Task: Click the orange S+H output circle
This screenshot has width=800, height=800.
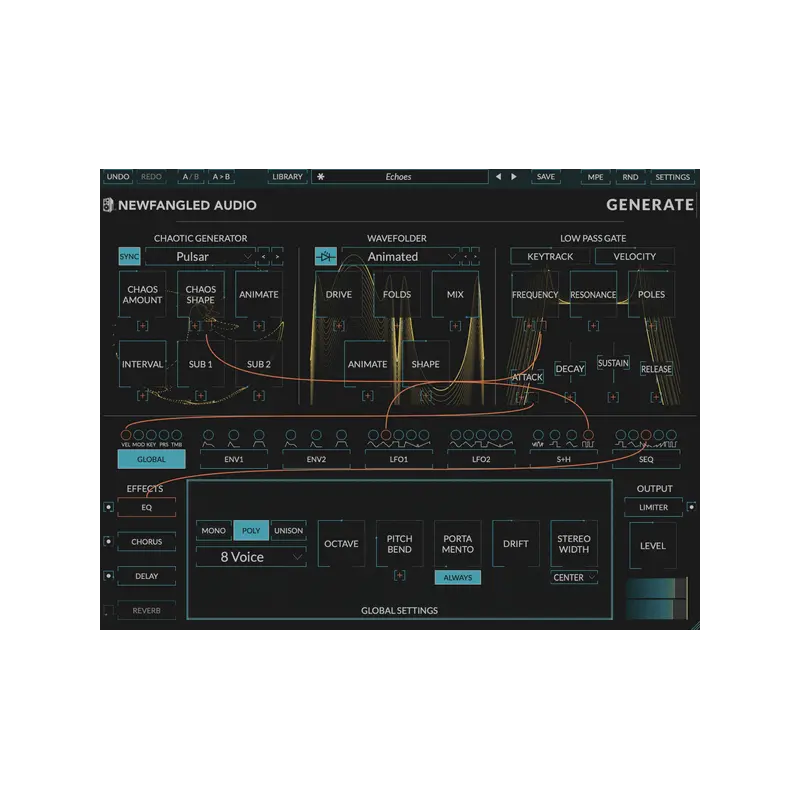Action: coord(588,435)
